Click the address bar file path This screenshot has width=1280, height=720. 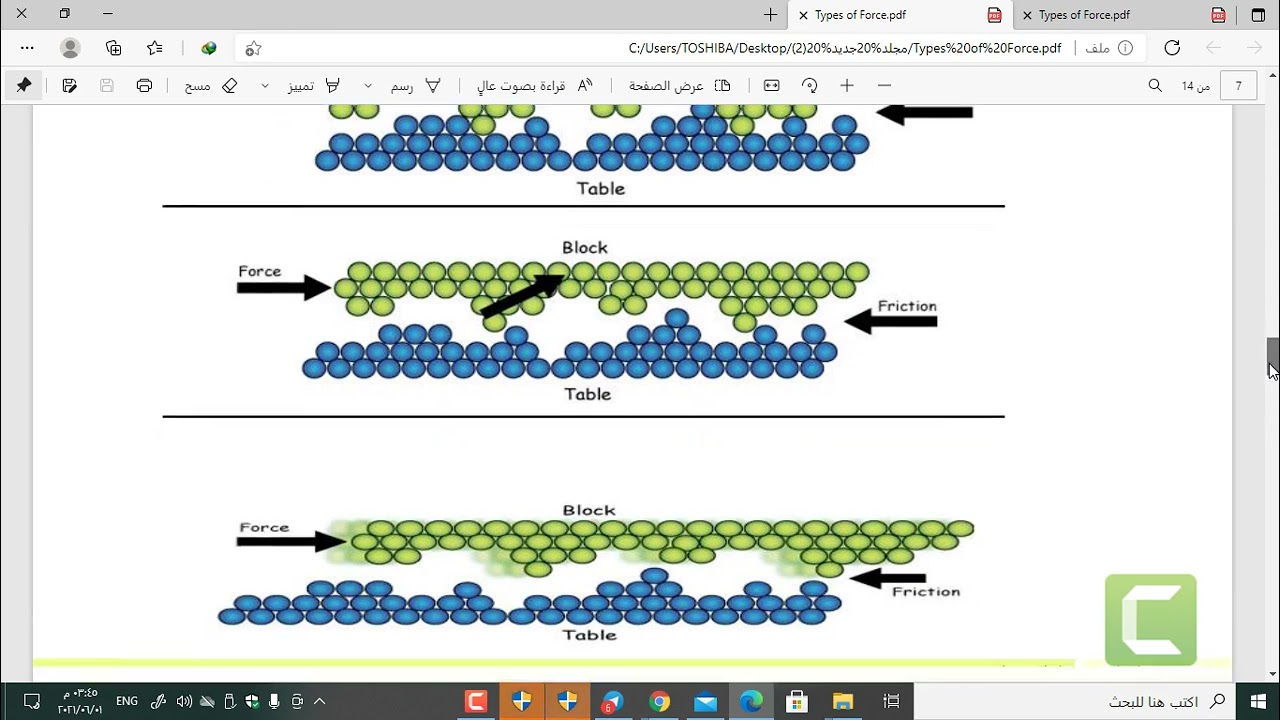point(845,48)
